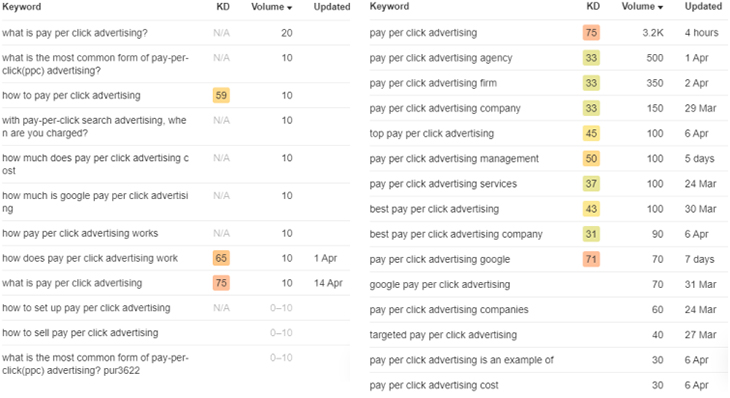This screenshot has width=730, height=398.
Task: Open 'top pay per click advertising' keyword
Action: coord(432,134)
